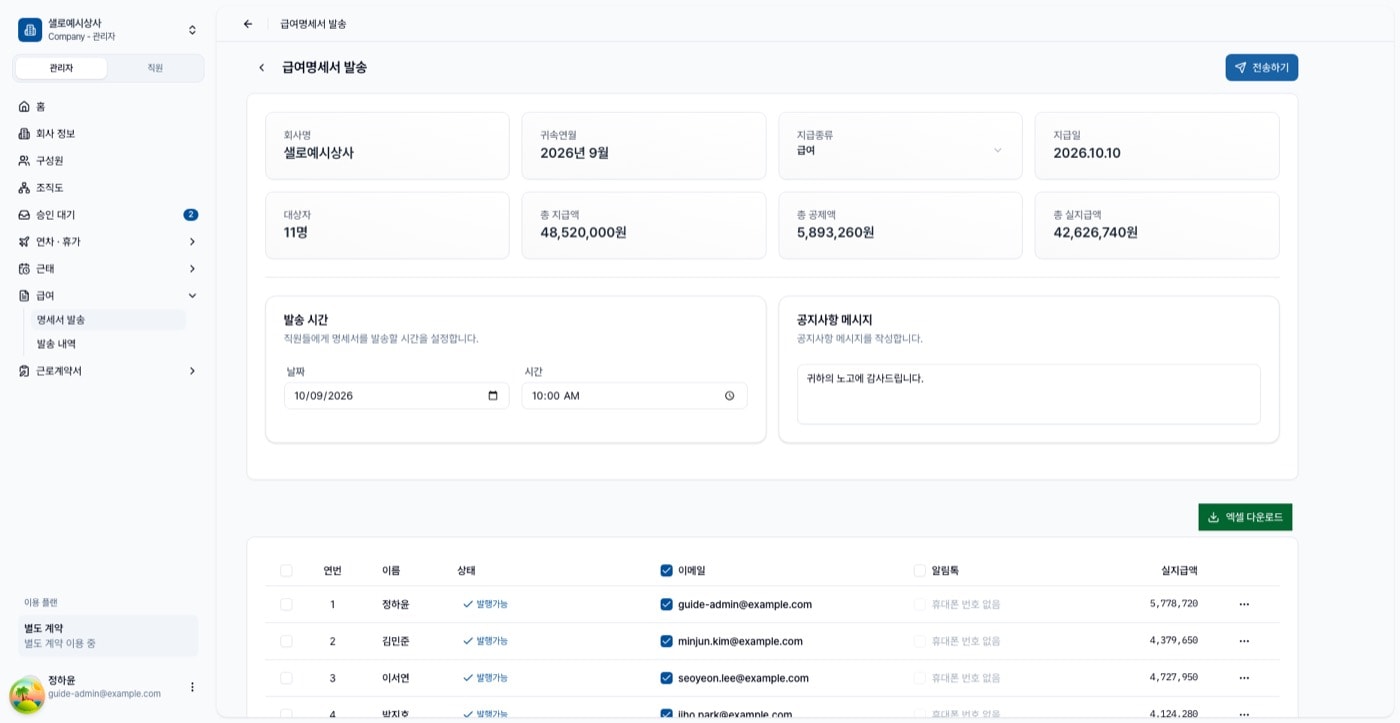Click the 홈 home icon in sidebar
Viewport: 1400px width, 723px height.
[x=24, y=106]
